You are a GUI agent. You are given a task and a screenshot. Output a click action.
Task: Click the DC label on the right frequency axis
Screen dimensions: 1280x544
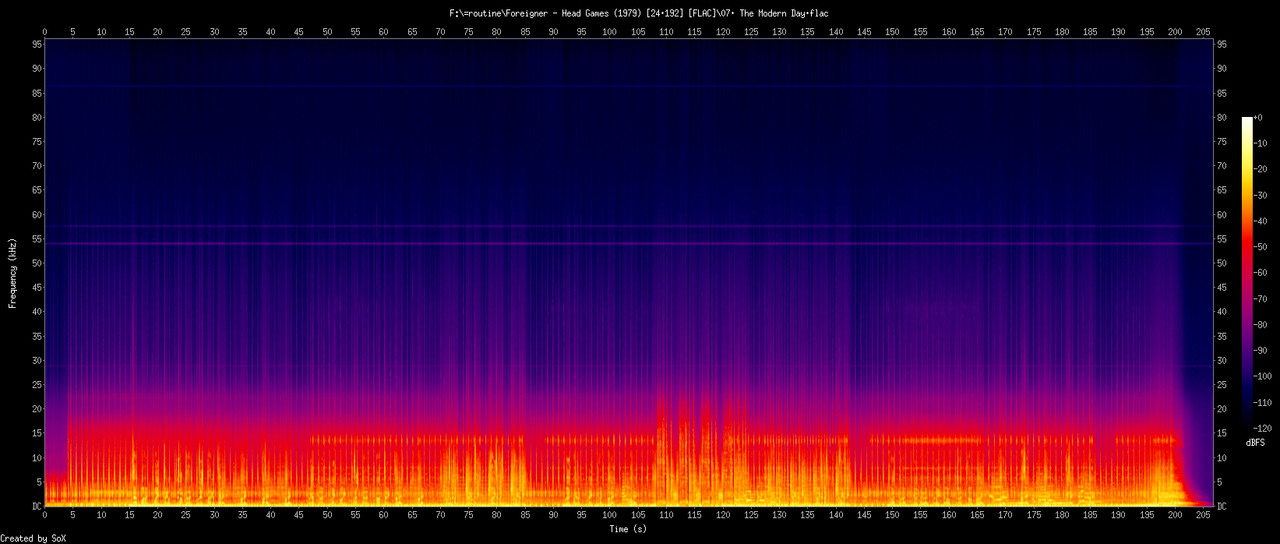tap(1221, 507)
